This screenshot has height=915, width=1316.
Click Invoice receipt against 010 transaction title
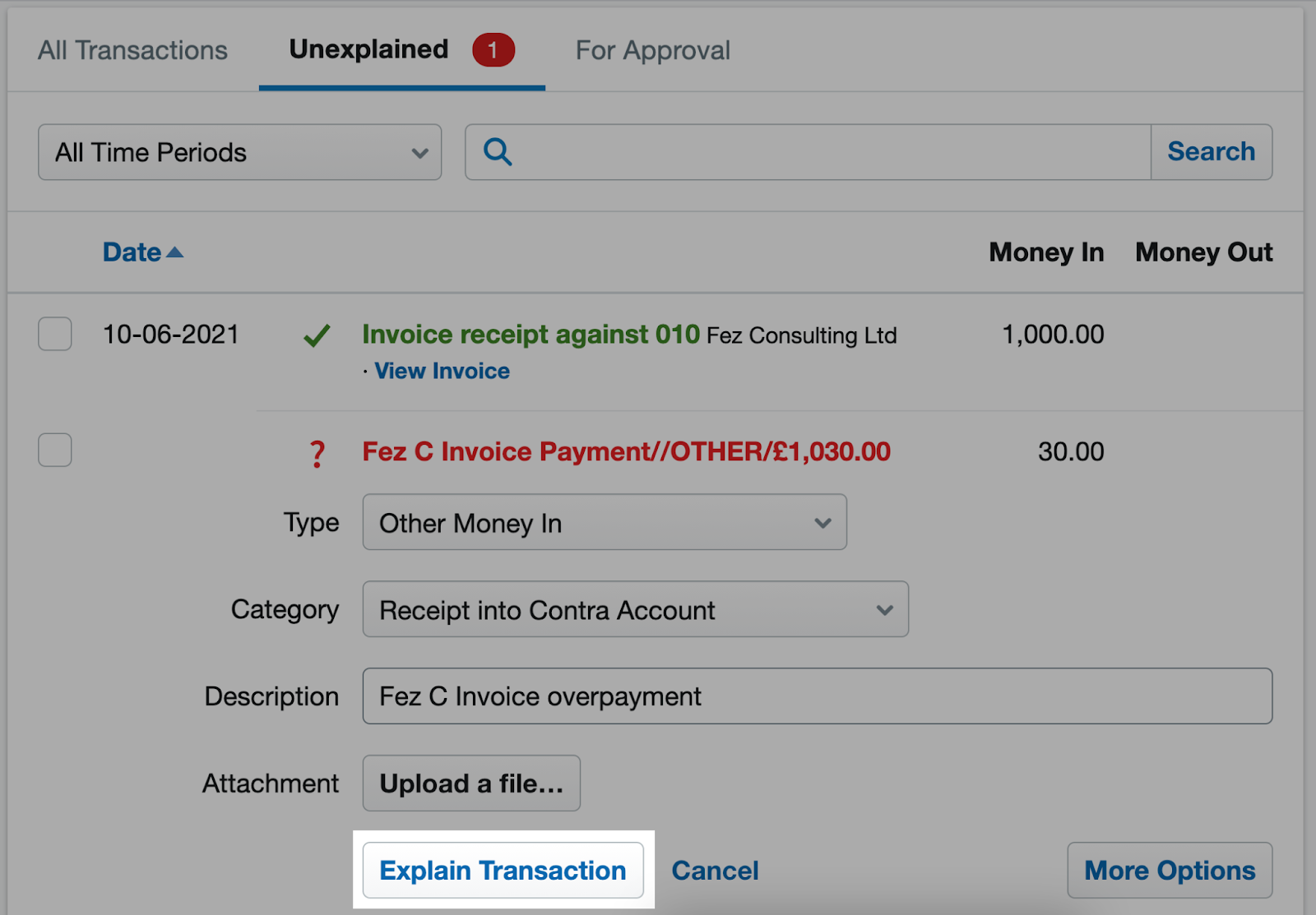pos(531,335)
